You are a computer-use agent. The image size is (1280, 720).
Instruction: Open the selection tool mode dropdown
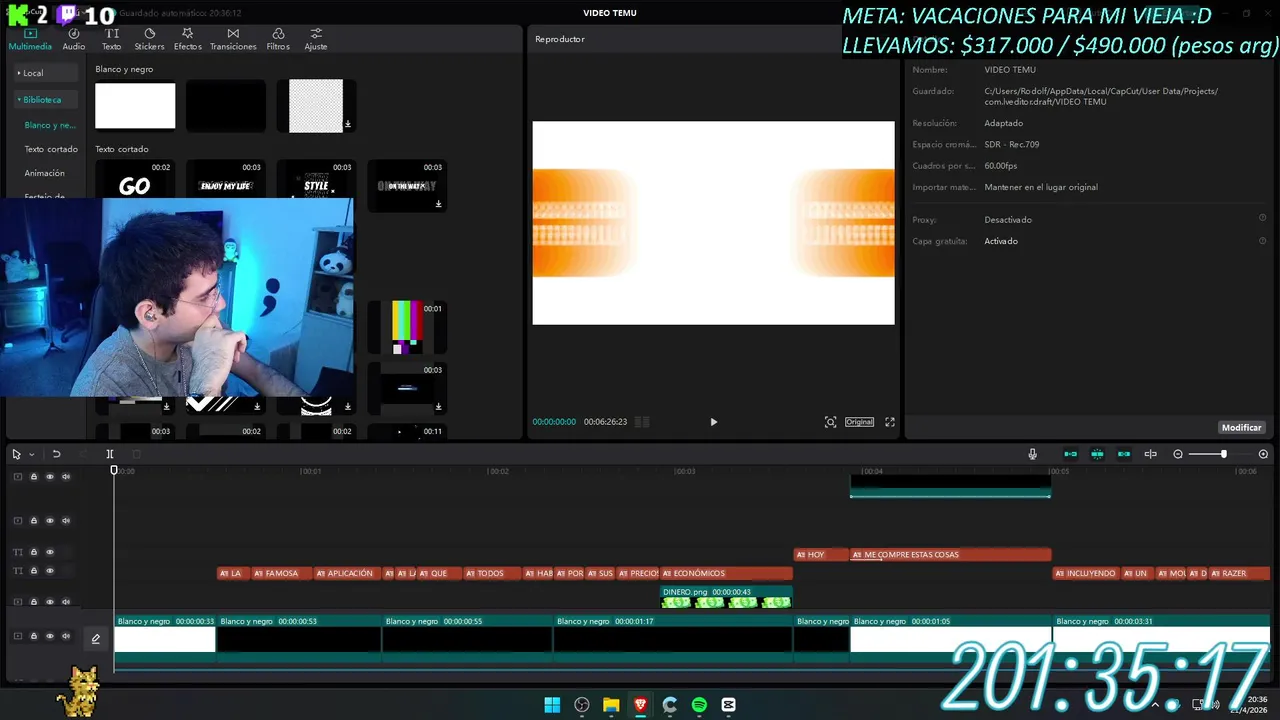31,454
